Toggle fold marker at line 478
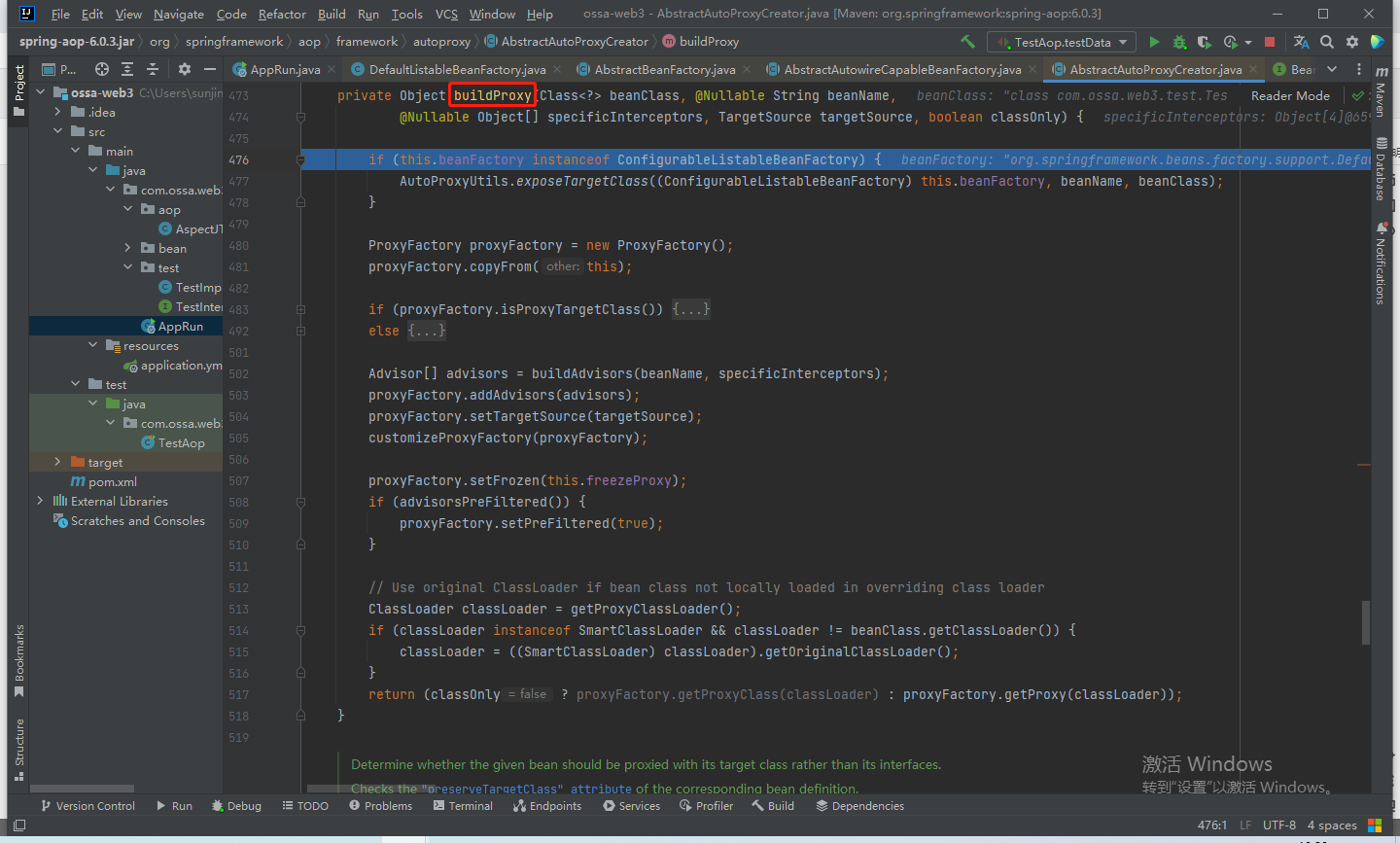 pos(300,202)
